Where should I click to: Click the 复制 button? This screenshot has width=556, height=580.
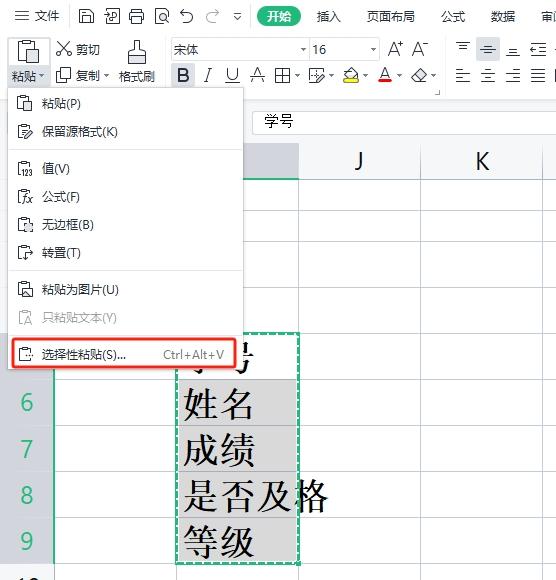click(x=78, y=75)
